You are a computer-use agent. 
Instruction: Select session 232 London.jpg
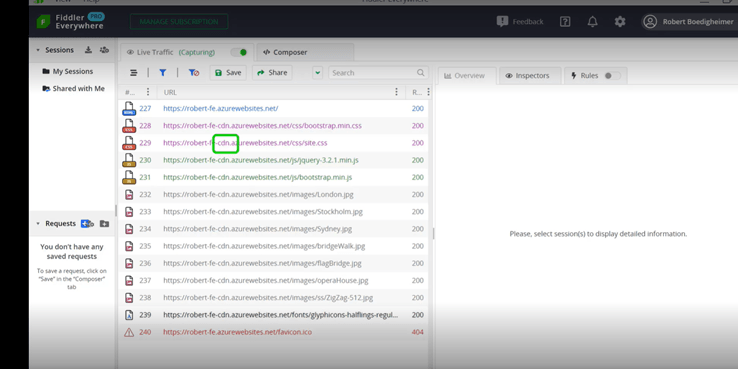click(x=273, y=194)
